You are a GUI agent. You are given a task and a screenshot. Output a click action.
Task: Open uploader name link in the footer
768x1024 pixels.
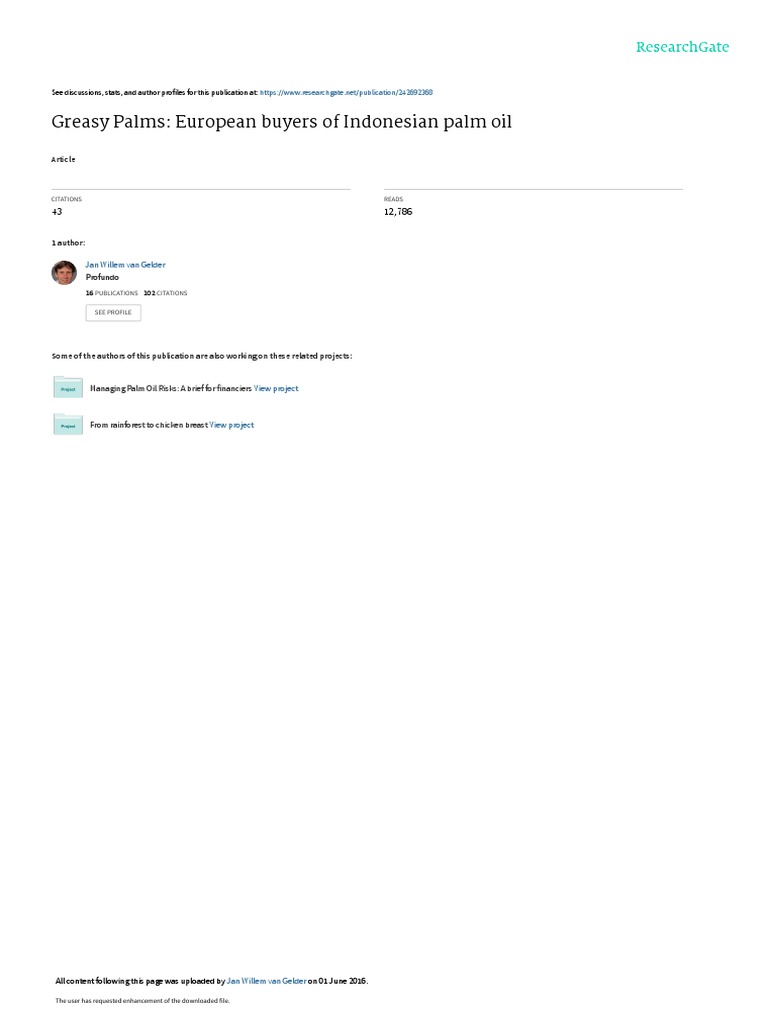[266, 981]
